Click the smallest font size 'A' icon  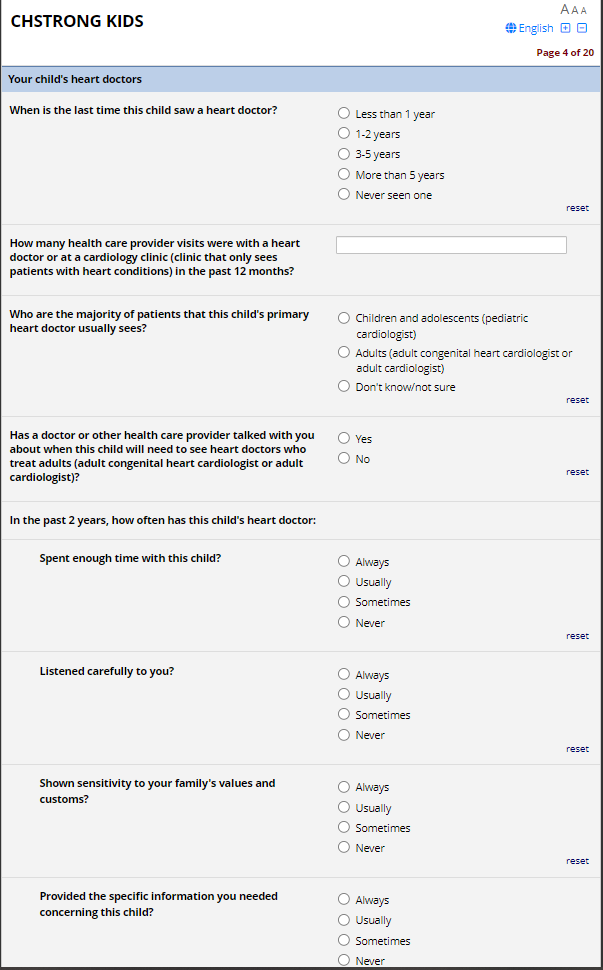coord(584,10)
